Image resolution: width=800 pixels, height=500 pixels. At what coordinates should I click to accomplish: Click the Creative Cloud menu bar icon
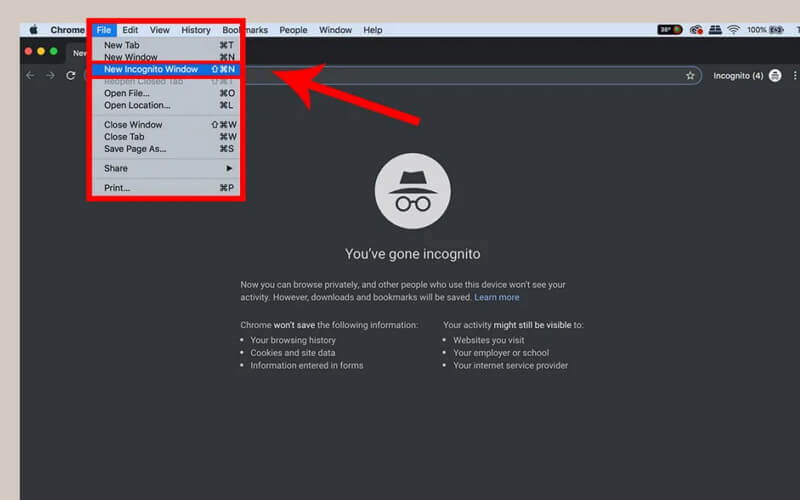(696, 30)
